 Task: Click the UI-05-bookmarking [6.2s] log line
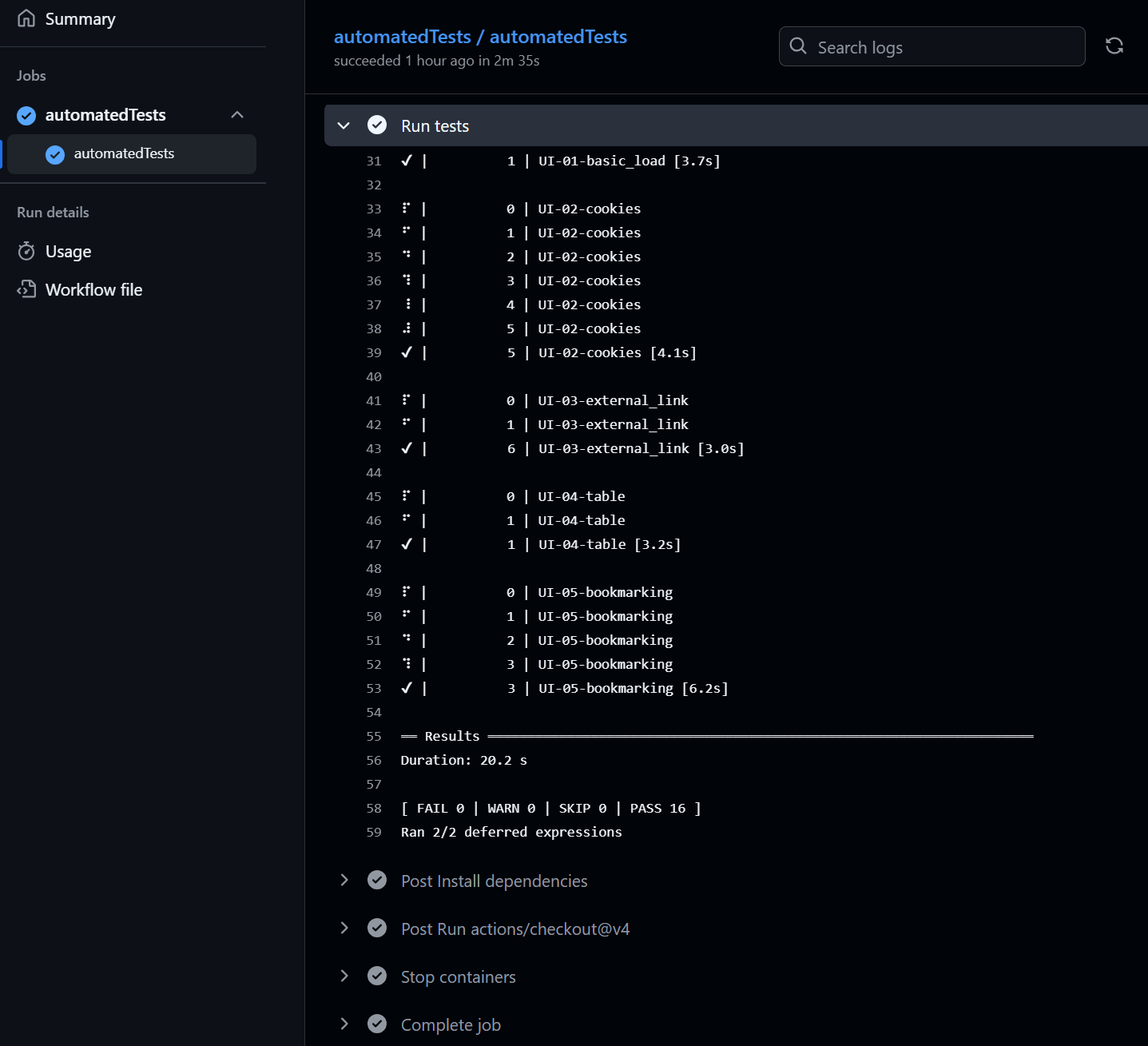[564, 688]
